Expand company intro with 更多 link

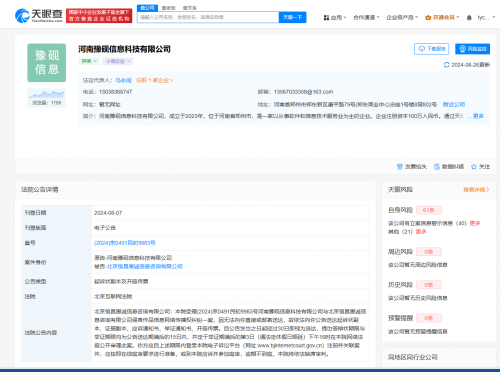click(478, 116)
